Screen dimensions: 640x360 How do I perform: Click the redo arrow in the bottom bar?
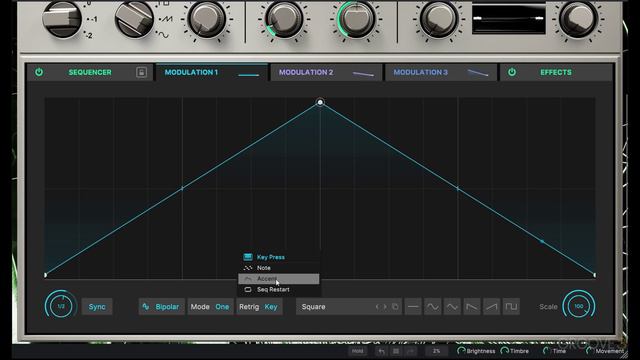(x=411, y=351)
